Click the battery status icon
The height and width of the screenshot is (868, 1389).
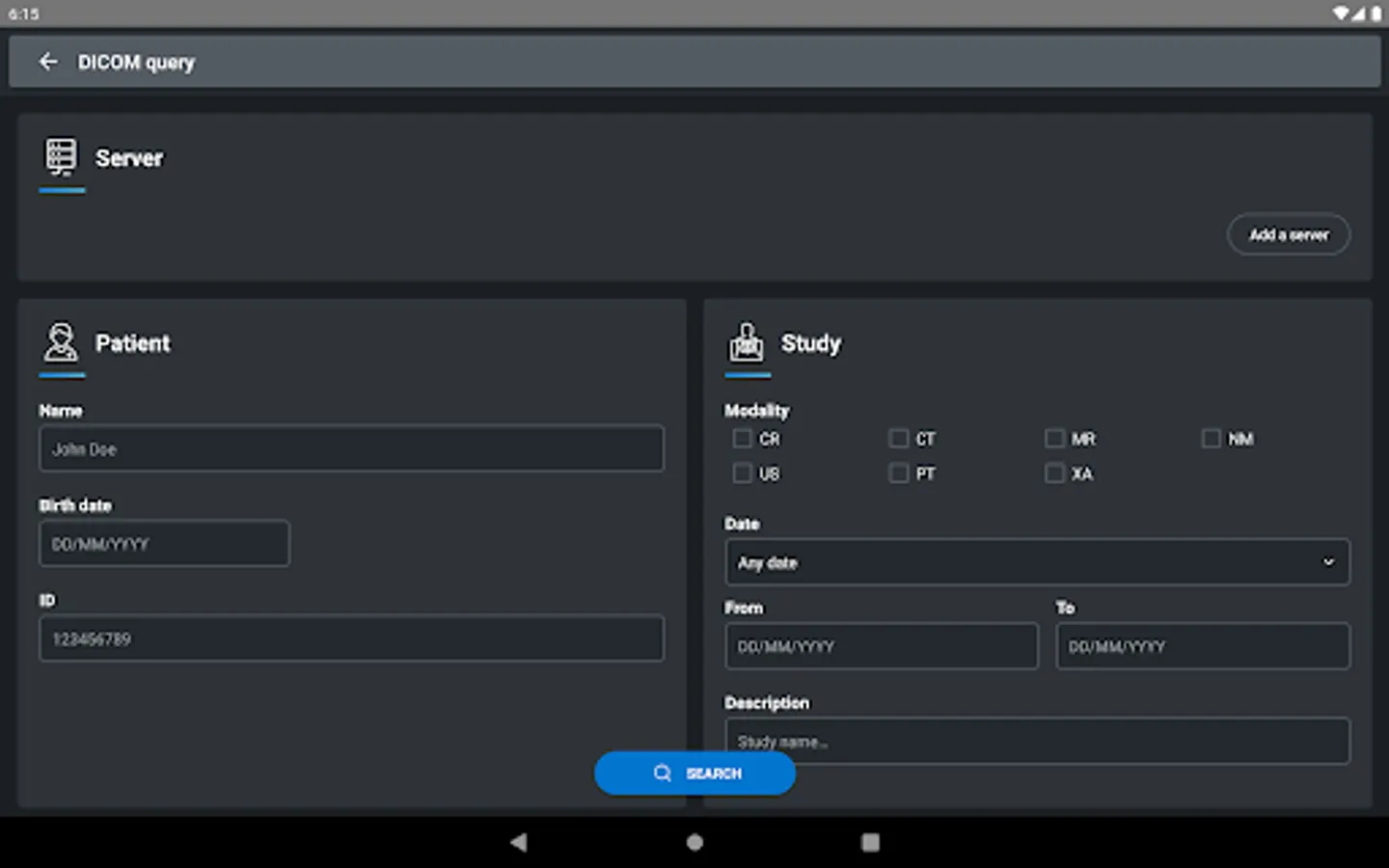click(1375, 14)
